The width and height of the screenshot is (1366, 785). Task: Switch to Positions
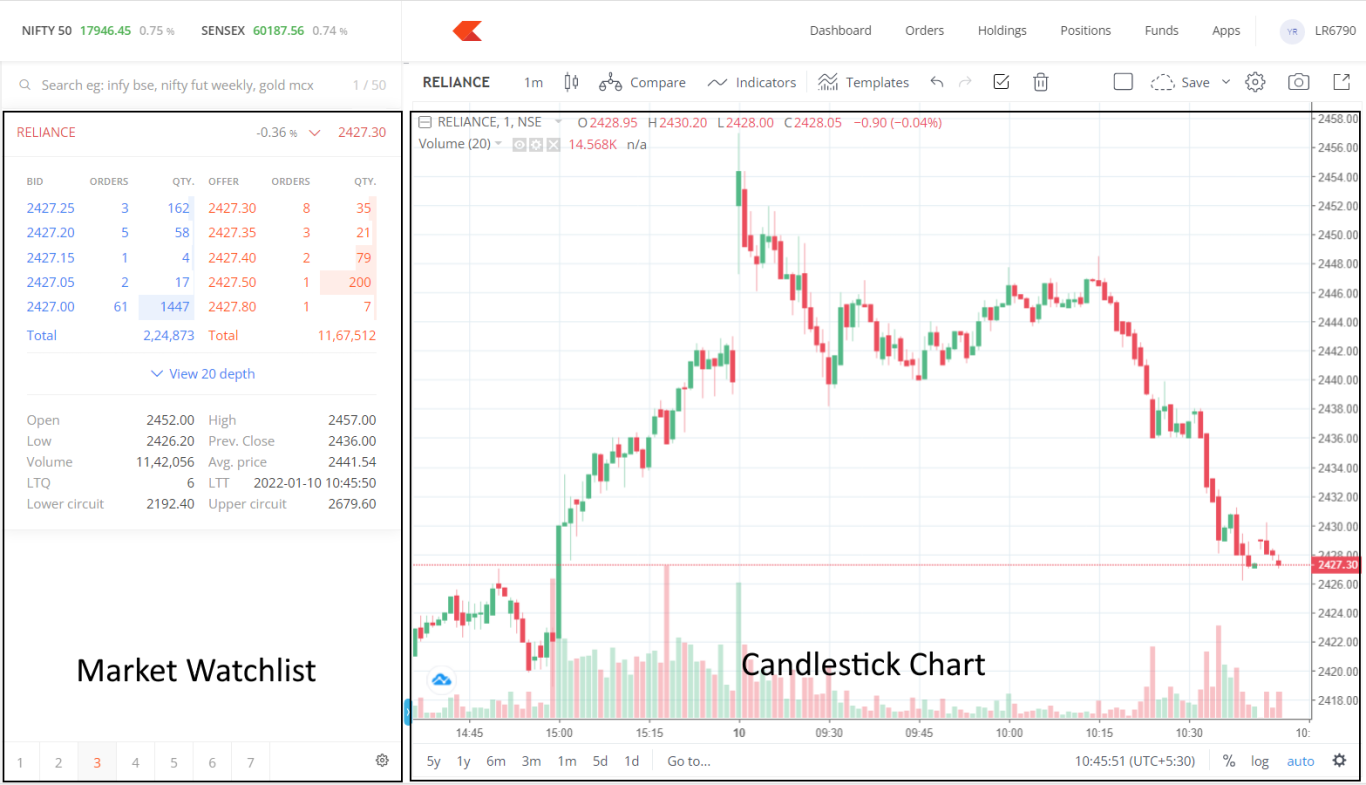click(x=1085, y=31)
